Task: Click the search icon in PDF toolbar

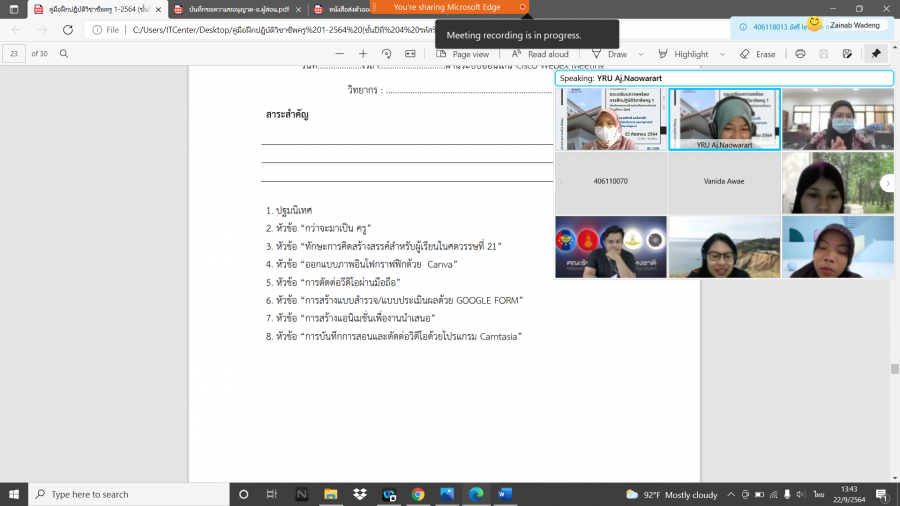Action: 64,54
